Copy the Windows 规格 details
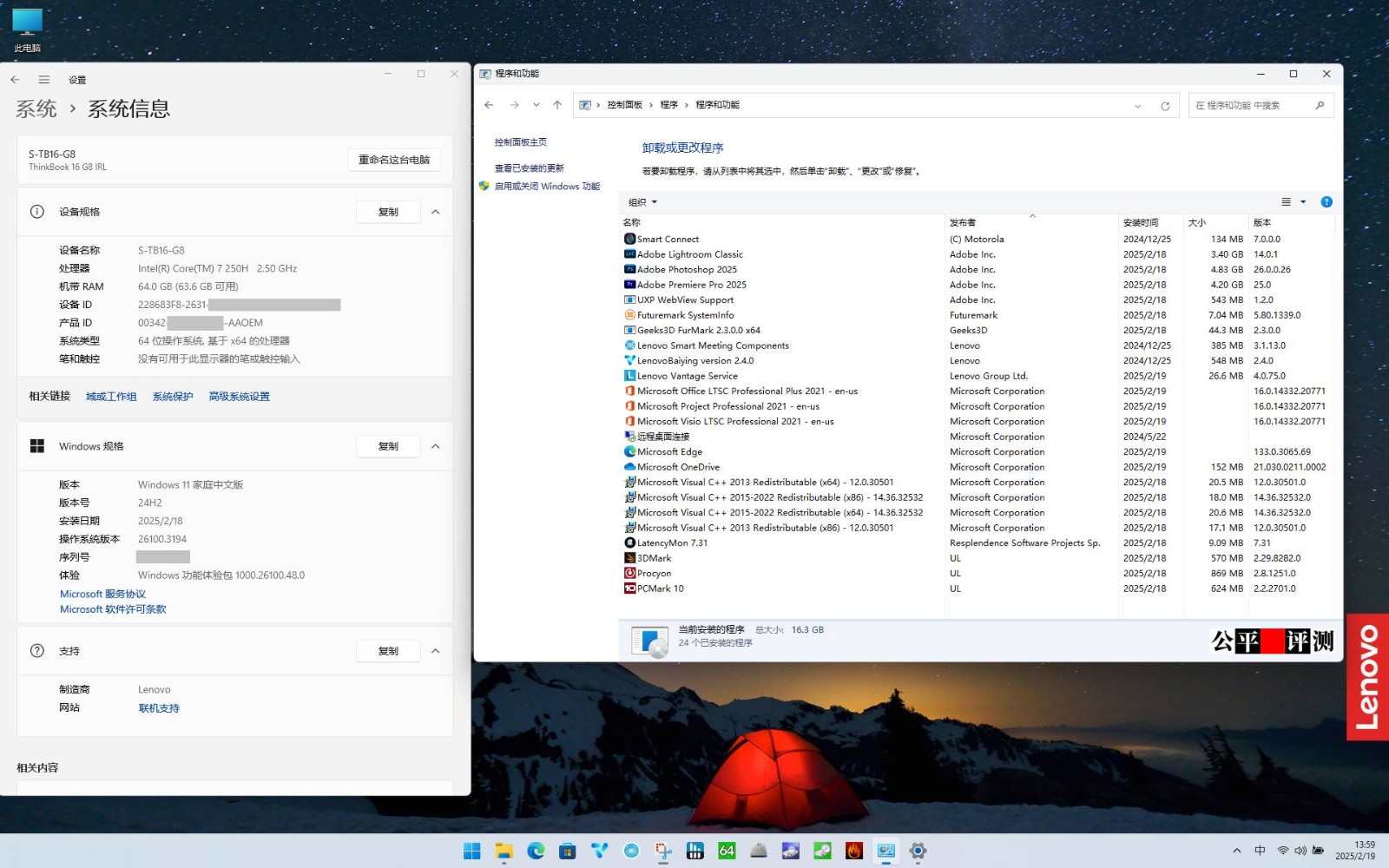This screenshot has height=868, width=1389. pos(388,446)
